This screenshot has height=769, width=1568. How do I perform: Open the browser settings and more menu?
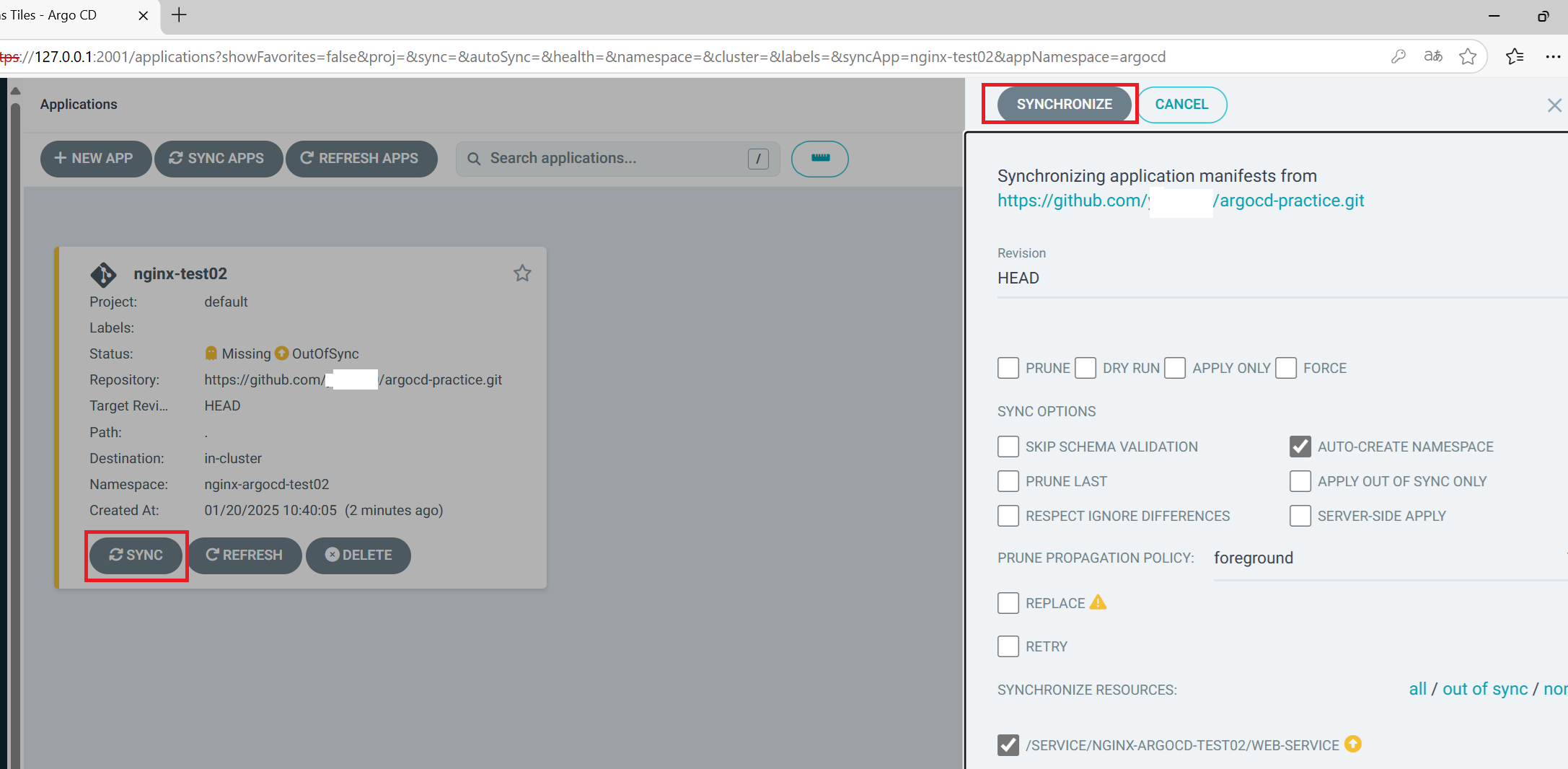click(1553, 57)
